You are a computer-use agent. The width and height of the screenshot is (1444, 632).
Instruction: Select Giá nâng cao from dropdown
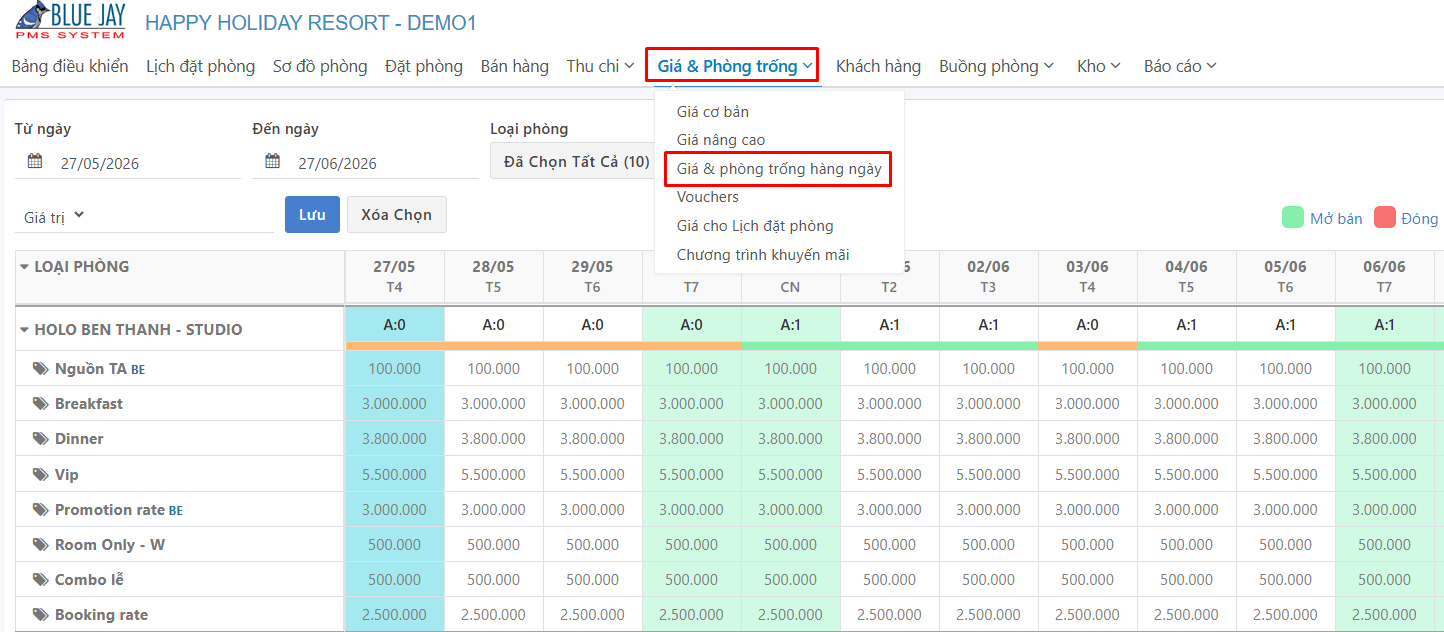pyautogui.click(x=721, y=140)
